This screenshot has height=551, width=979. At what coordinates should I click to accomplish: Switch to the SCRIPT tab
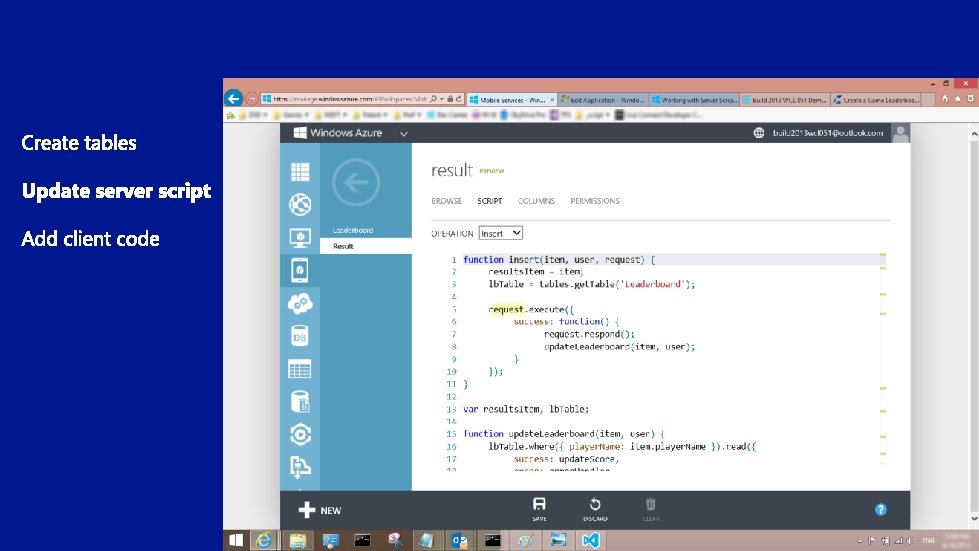point(490,201)
